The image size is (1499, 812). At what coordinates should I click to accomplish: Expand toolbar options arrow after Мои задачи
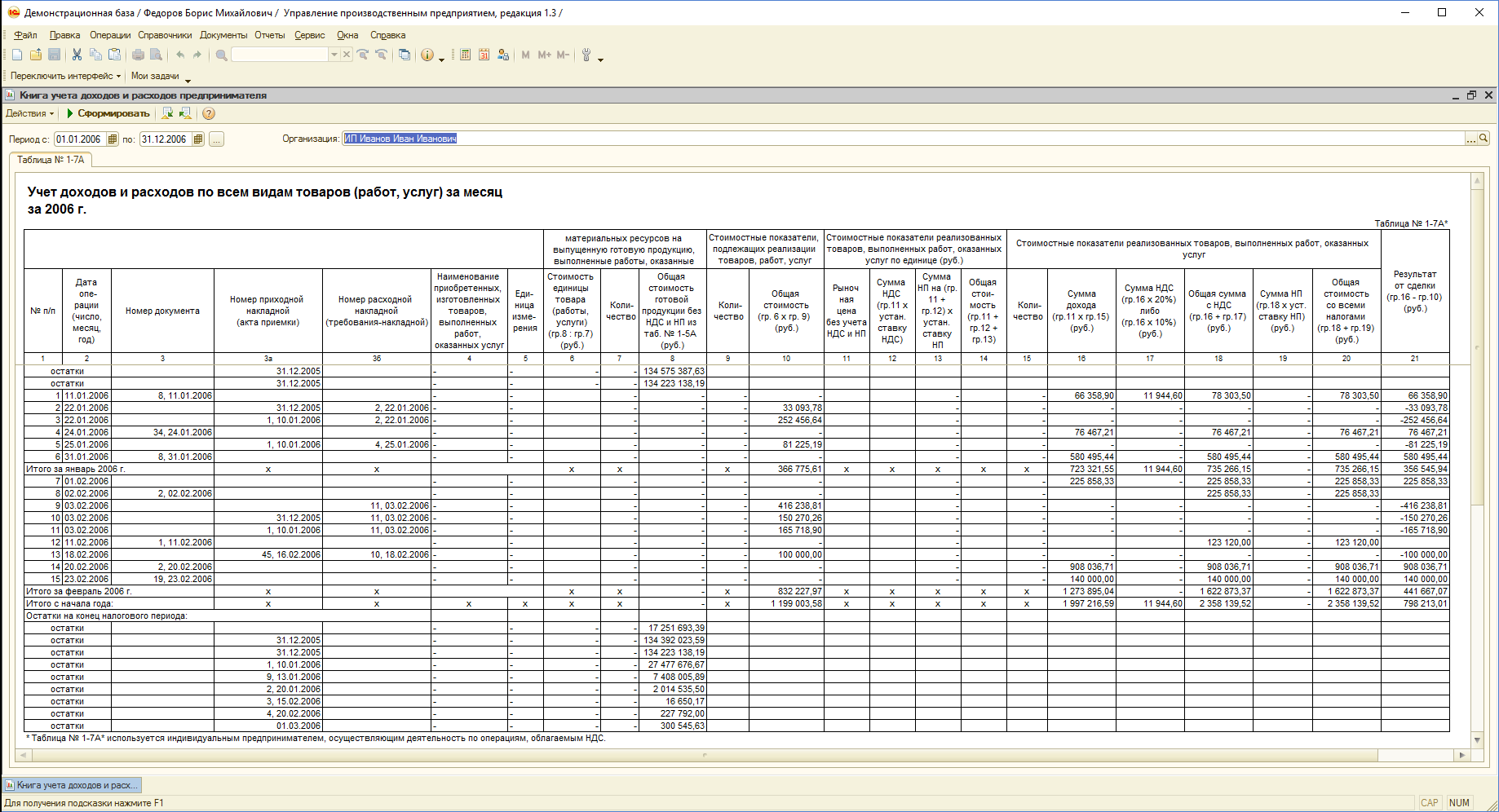pos(188,79)
